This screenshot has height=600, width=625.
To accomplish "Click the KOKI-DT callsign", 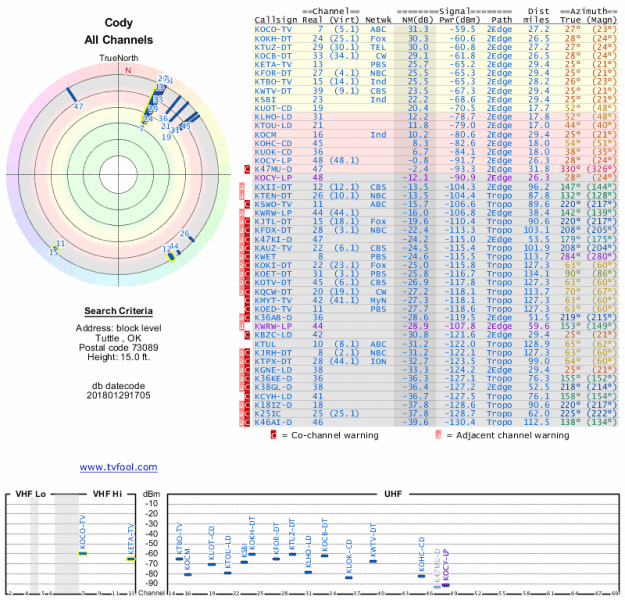I will pyautogui.click(x=273, y=266).
